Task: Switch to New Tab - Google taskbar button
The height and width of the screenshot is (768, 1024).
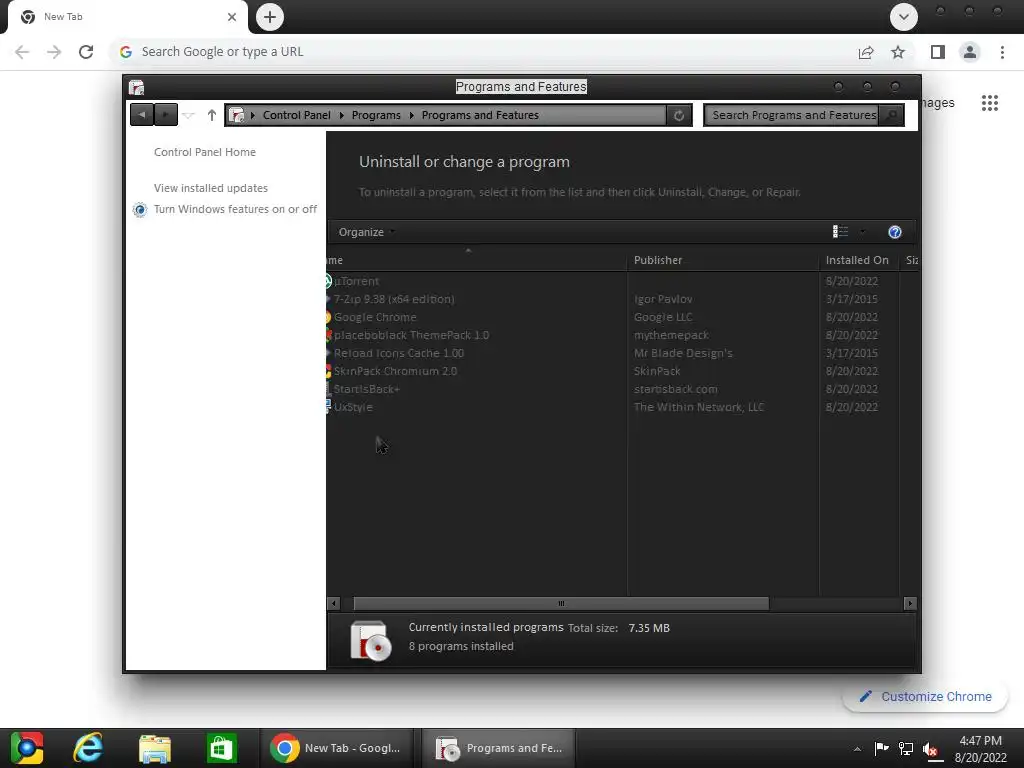Action: coord(337,748)
